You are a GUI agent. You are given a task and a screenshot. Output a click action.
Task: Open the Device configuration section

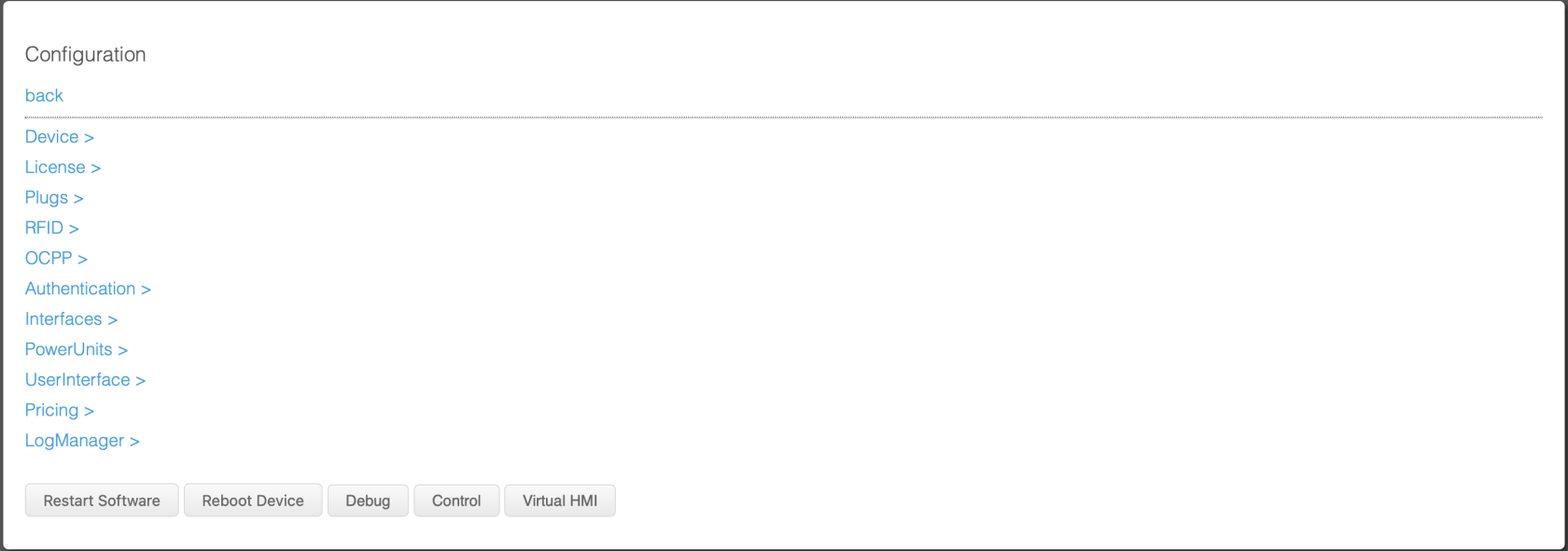[59, 137]
